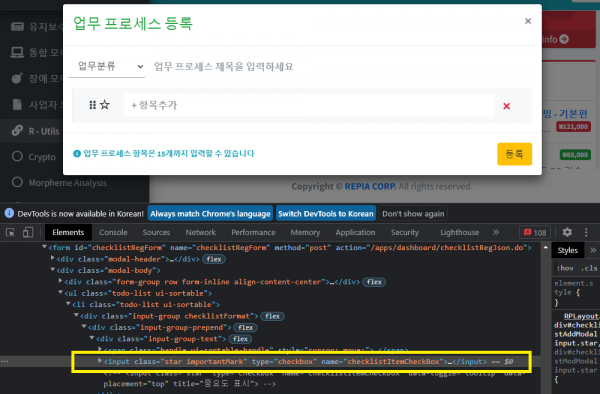600x394 pixels.
Task: Click the 통합 모니터 laptop icon
Action: [x=17, y=52]
